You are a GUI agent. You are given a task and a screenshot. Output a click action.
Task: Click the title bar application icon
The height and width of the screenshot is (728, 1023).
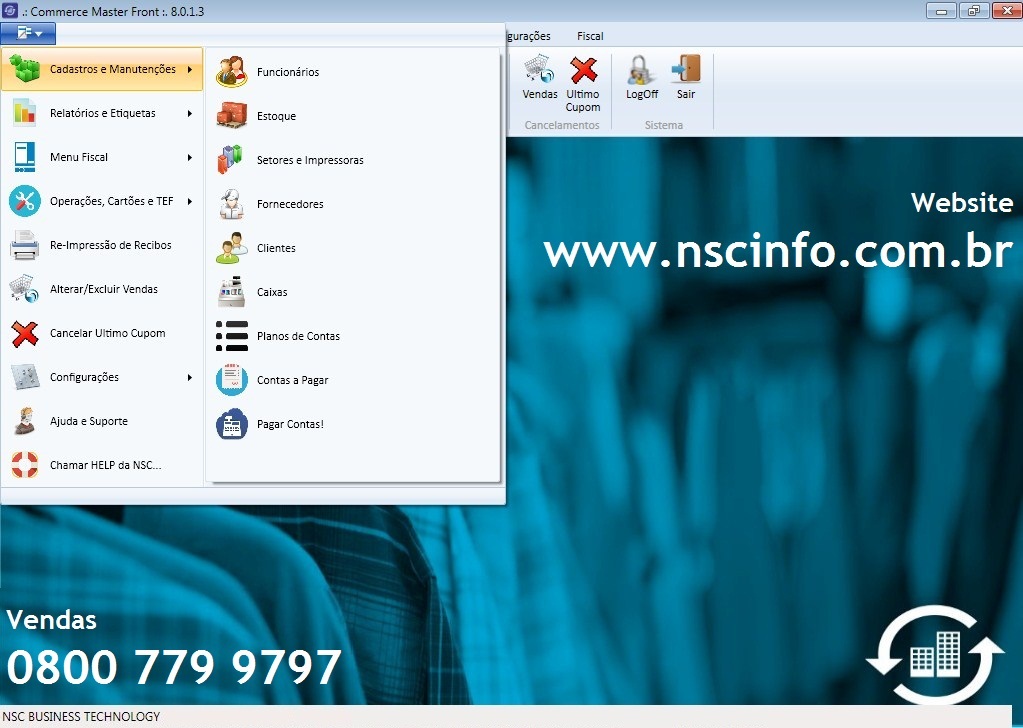pyautogui.click(x=10, y=10)
